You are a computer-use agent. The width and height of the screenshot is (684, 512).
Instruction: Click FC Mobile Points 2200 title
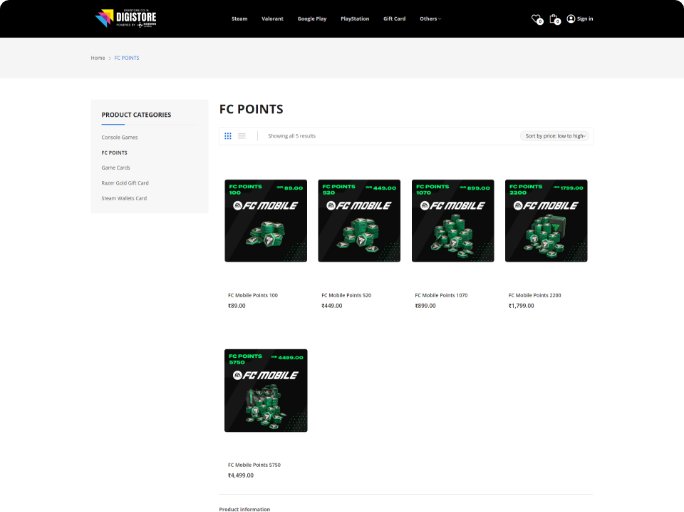point(535,295)
